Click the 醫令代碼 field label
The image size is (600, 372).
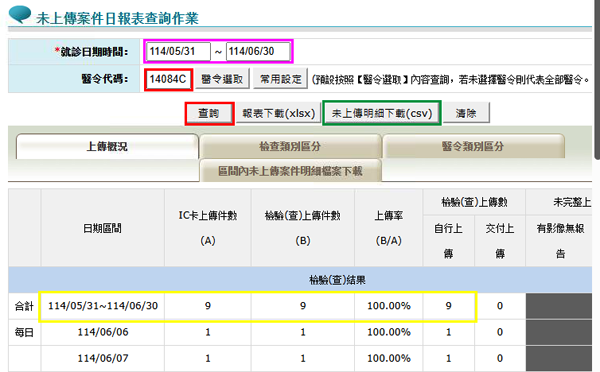click(x=104, y=79)
